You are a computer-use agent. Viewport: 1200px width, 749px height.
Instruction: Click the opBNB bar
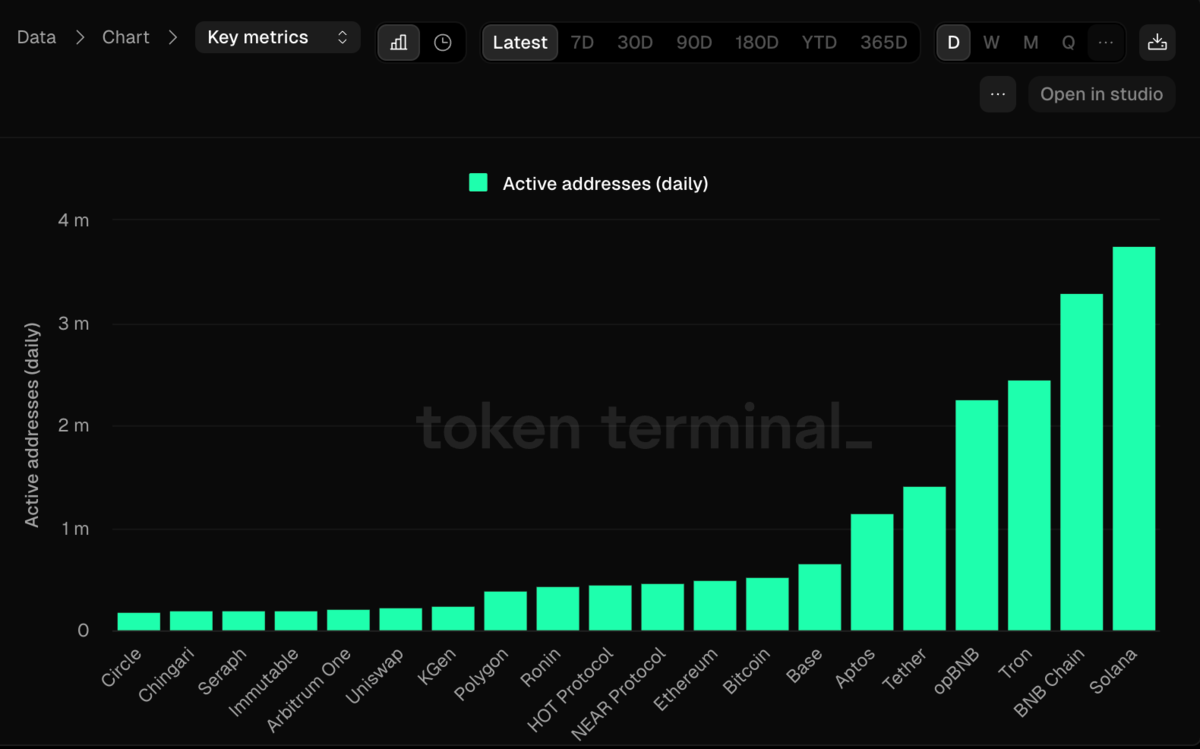[977, 516]
